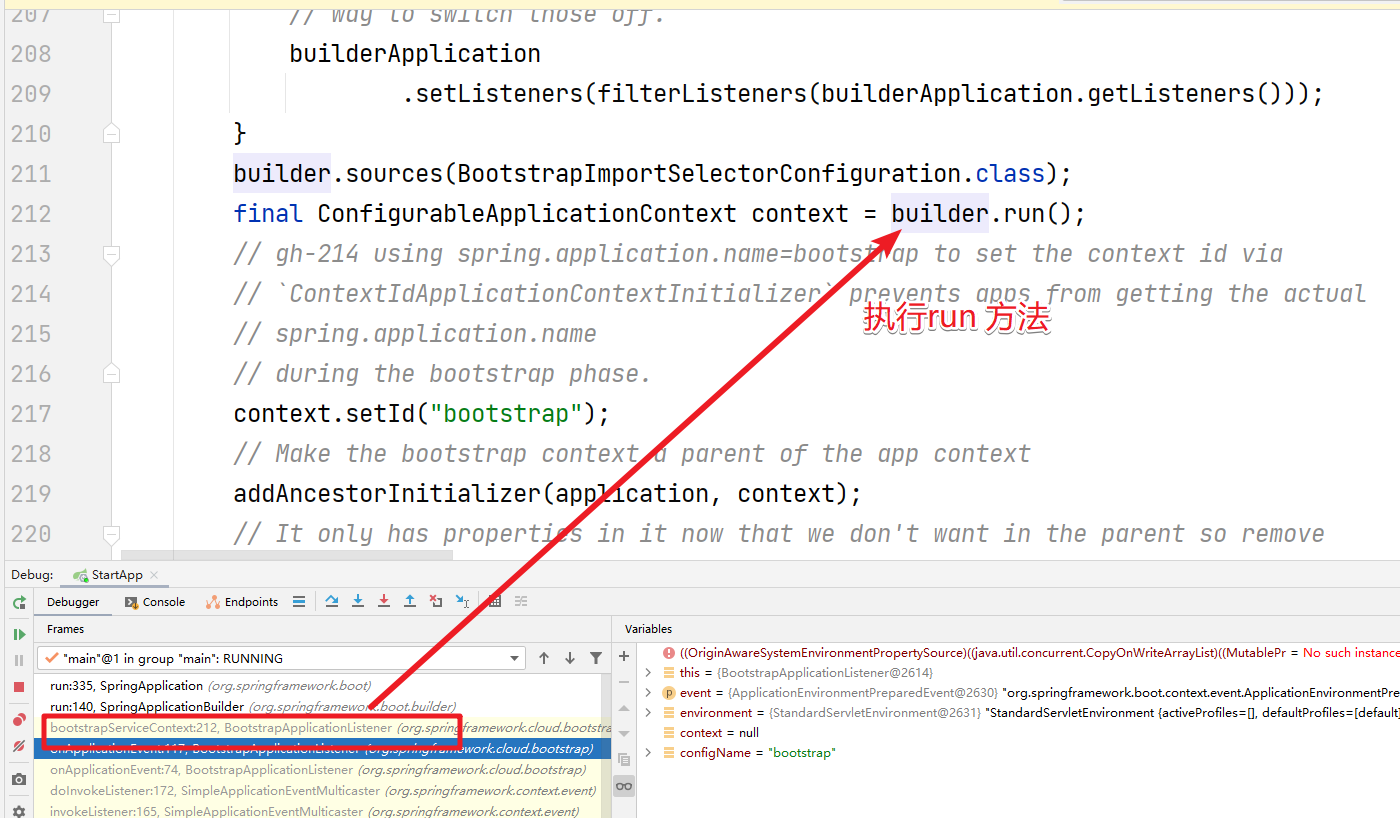This screenshot has height=818, width=1400.
Task: Expand the environment variable node
Action: tap(648, 712)
